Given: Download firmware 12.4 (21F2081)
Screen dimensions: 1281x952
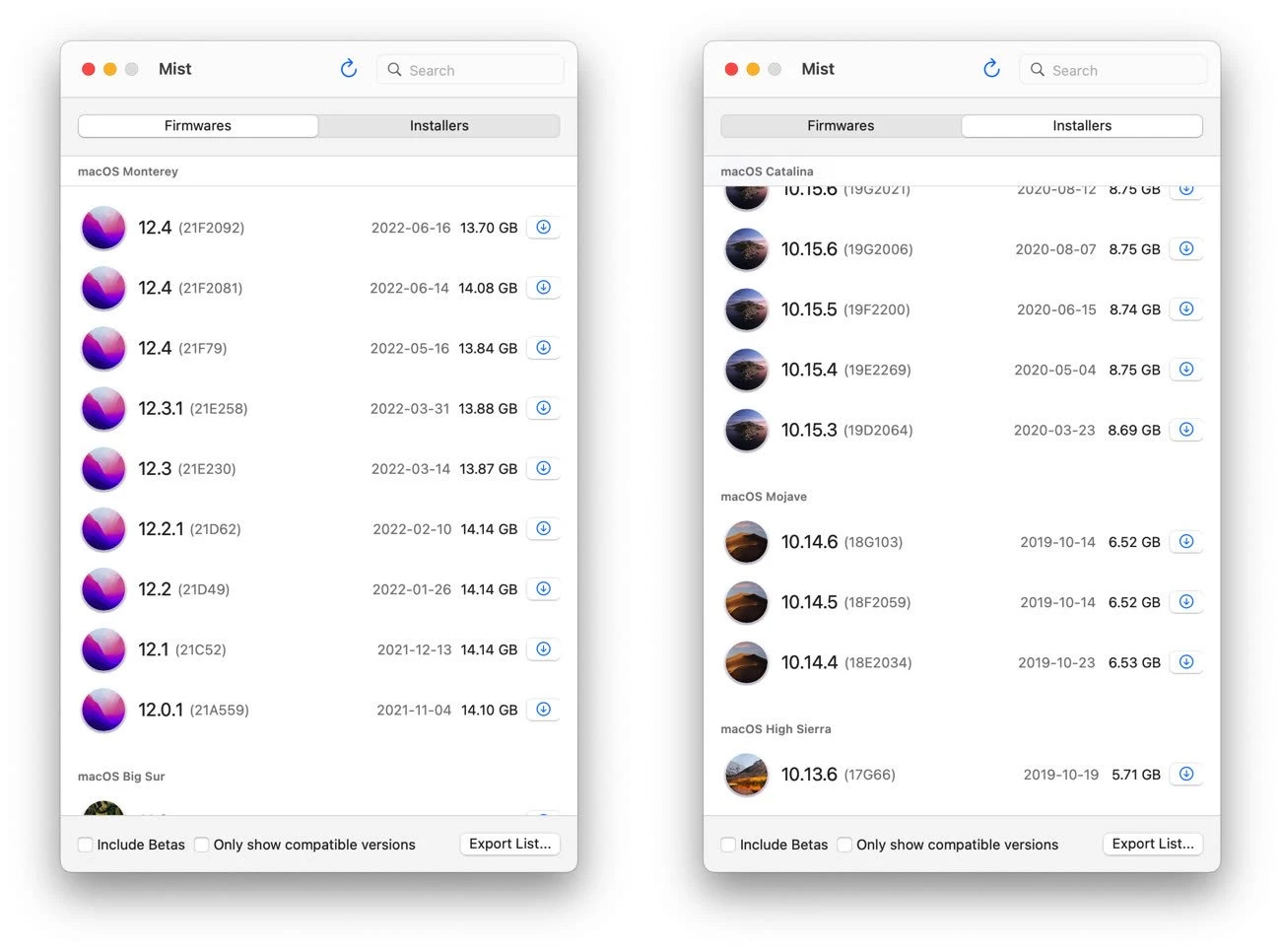Looking at the screenshot, I should [x=543, y=288].
